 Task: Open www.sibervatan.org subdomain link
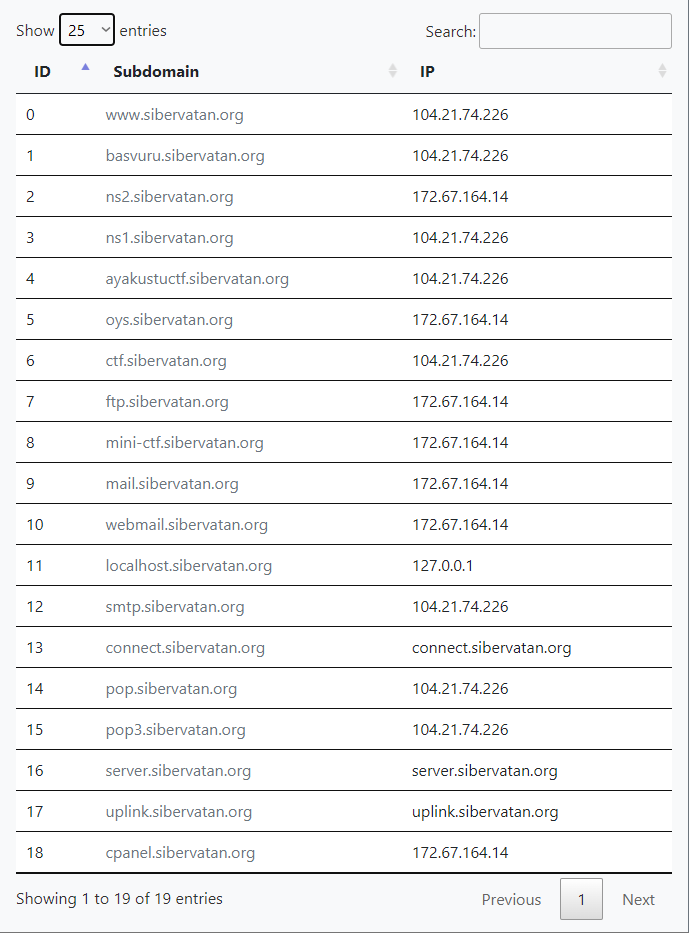pyautogui.click(x=174, y=115)
